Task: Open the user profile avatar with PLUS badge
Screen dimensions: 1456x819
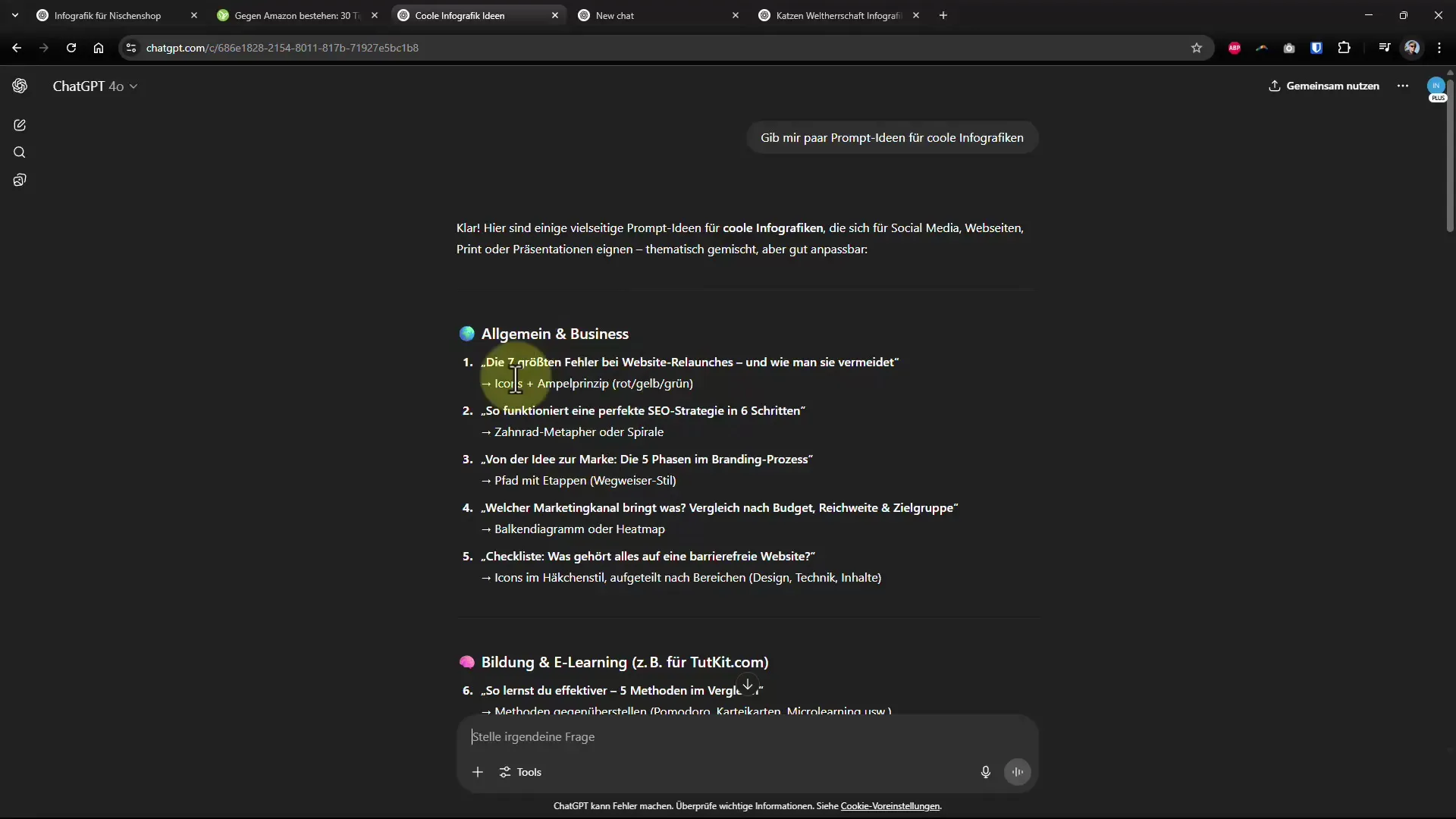Action: point(1436,88)
